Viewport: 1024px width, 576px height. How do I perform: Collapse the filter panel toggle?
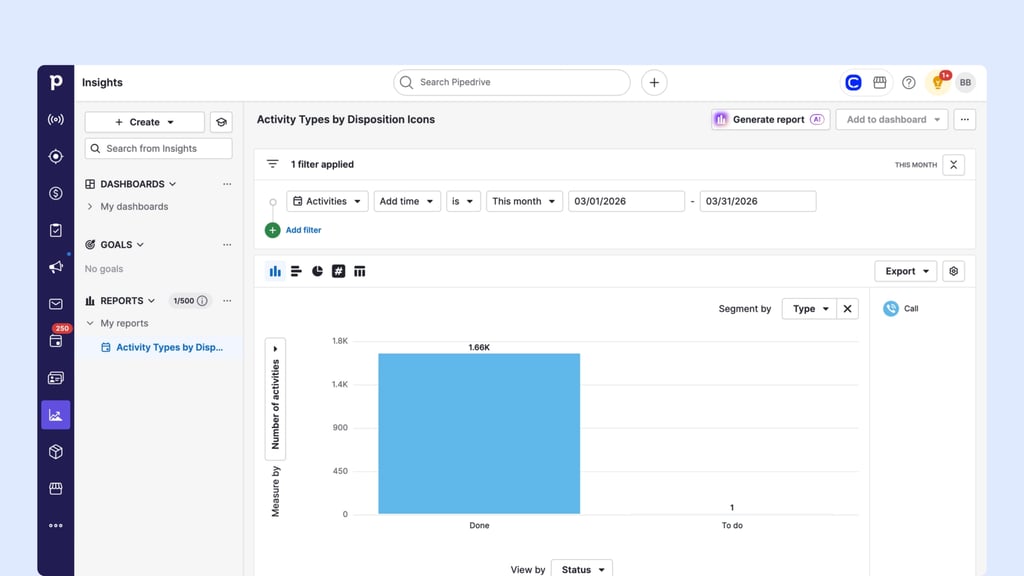click(x=953, y=165)
